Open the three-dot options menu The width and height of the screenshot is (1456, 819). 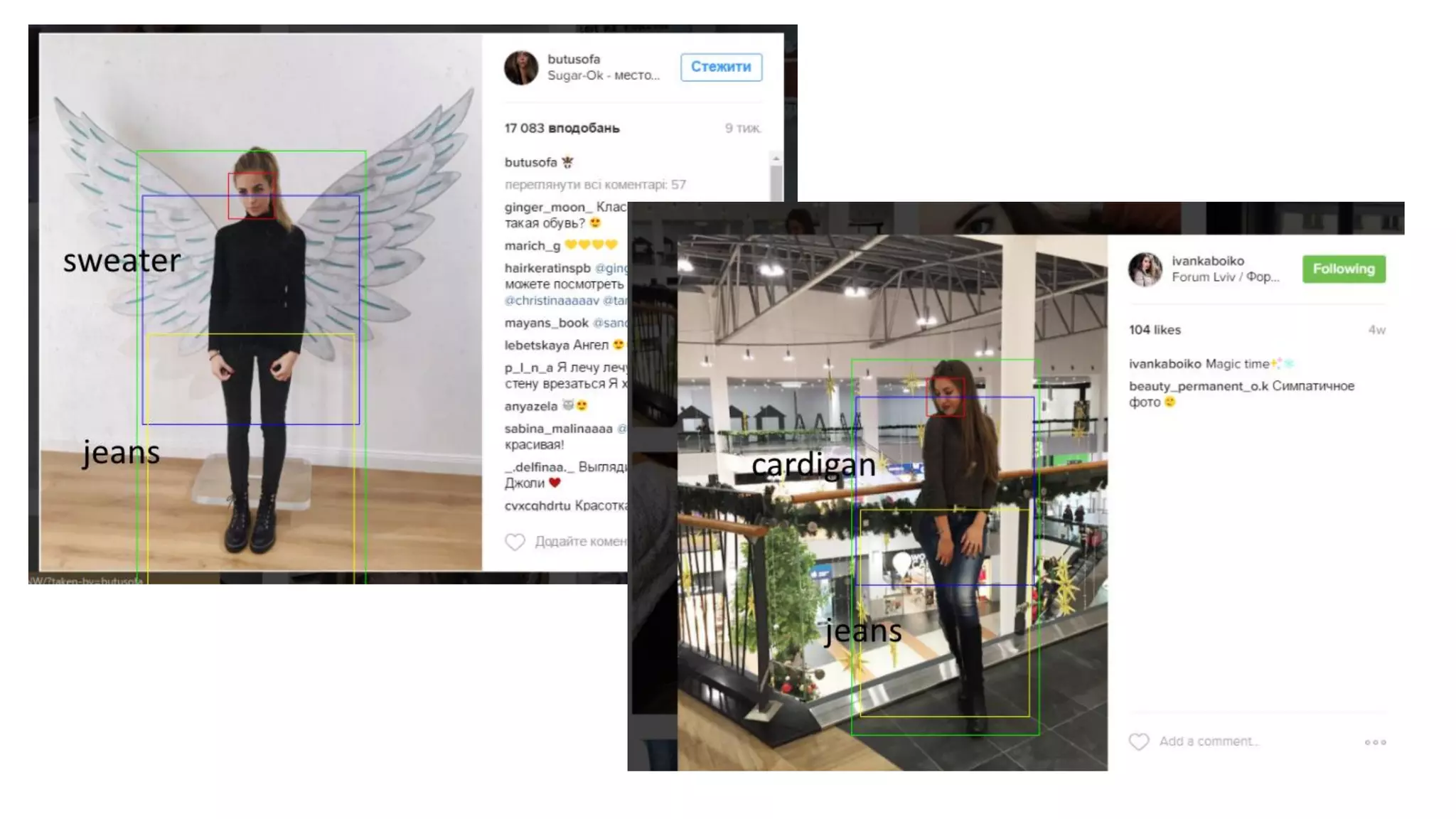1375,742
